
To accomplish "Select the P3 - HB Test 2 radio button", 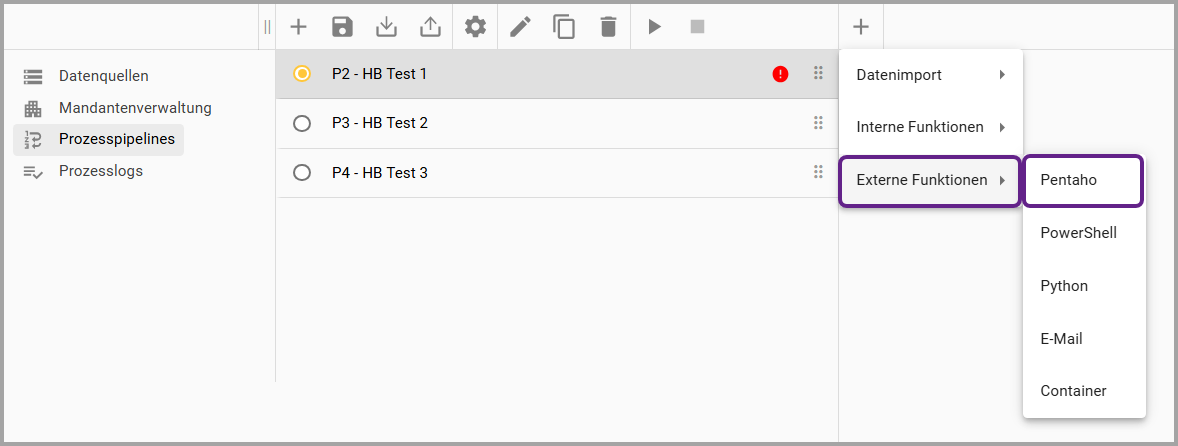I will [302, 123].
